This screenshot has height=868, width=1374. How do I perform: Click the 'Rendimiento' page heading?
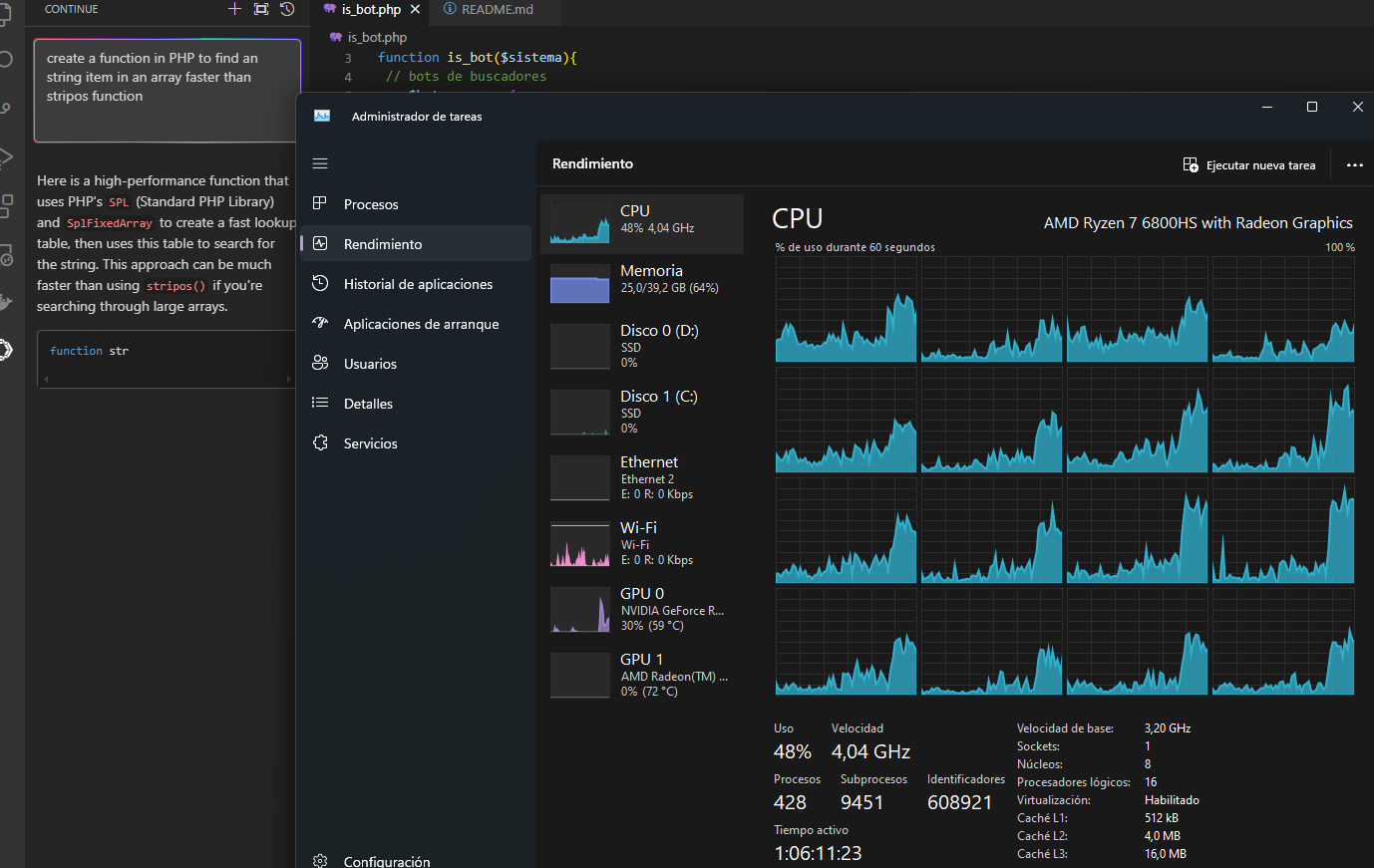[592, 163]
